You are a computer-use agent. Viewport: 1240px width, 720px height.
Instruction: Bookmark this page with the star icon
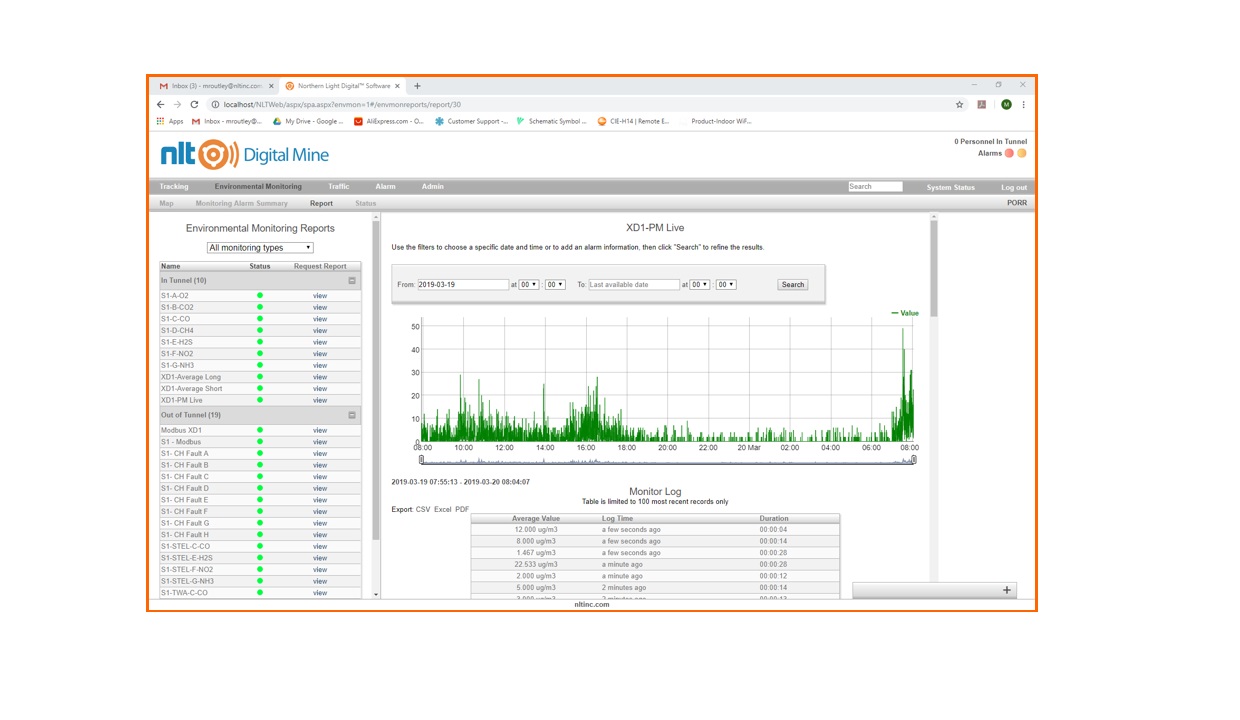(959, 104)
